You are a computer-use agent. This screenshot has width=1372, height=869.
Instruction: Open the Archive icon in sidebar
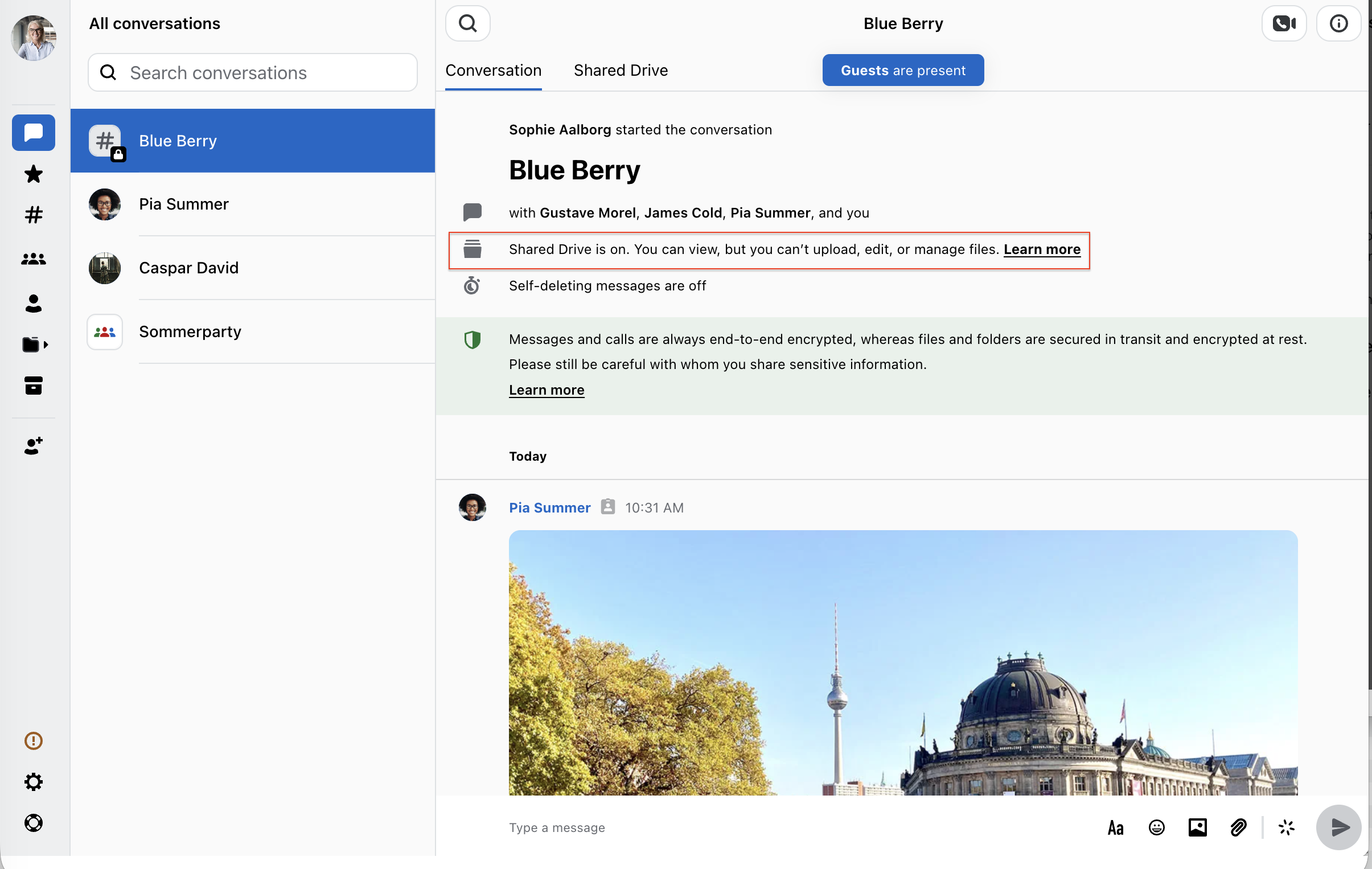[34, 385]
